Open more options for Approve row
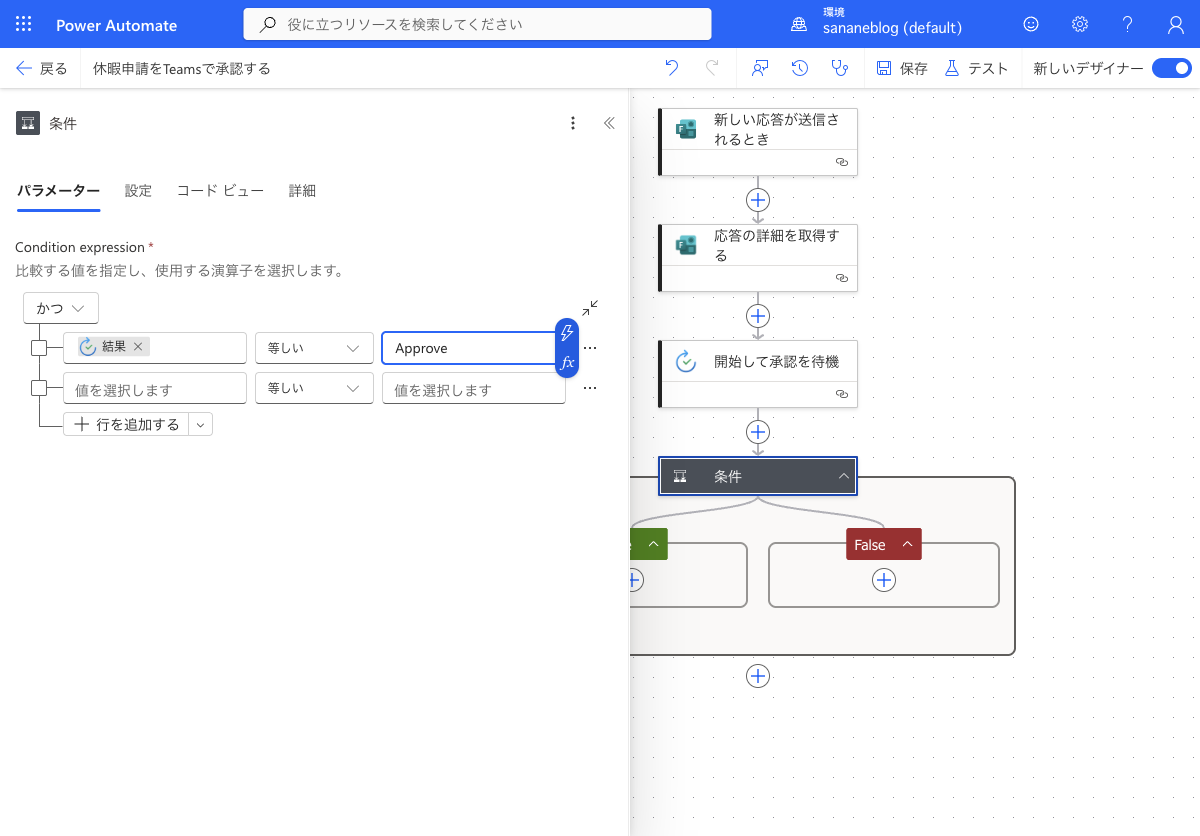Screen dimensions: 1200x836 pyautogui.click(x=590, y=348)
